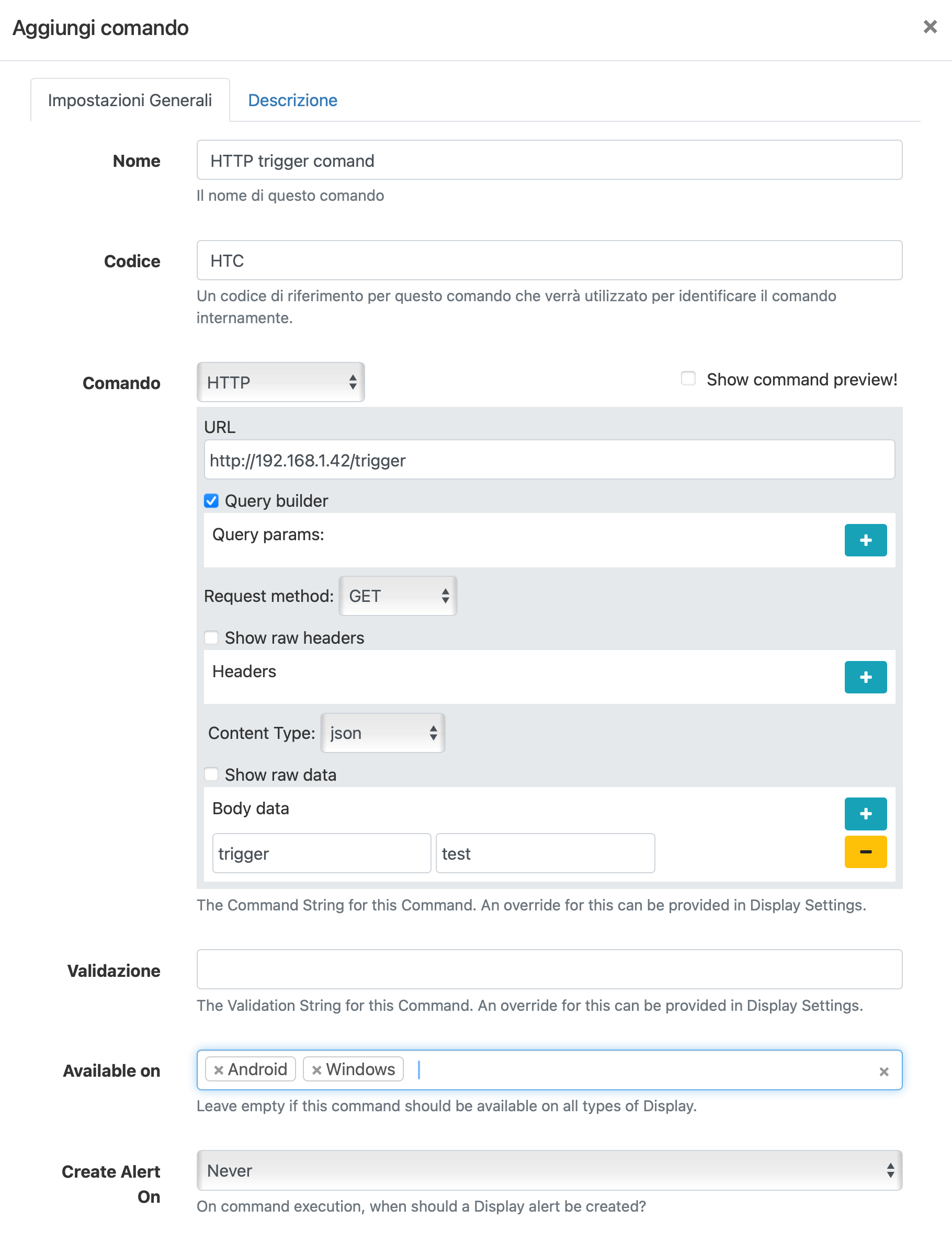
Task: Remove the Windows tag
Action: (316, 1070)
